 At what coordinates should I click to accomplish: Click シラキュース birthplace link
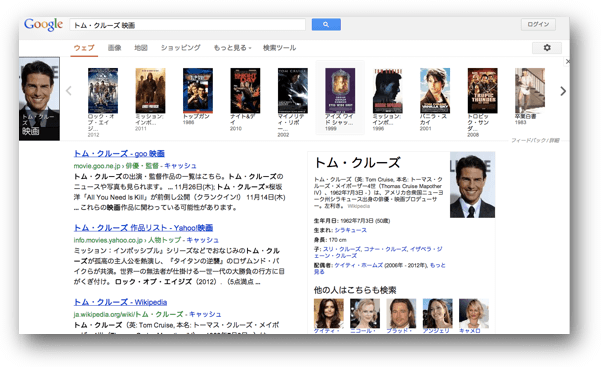point(350,230)
